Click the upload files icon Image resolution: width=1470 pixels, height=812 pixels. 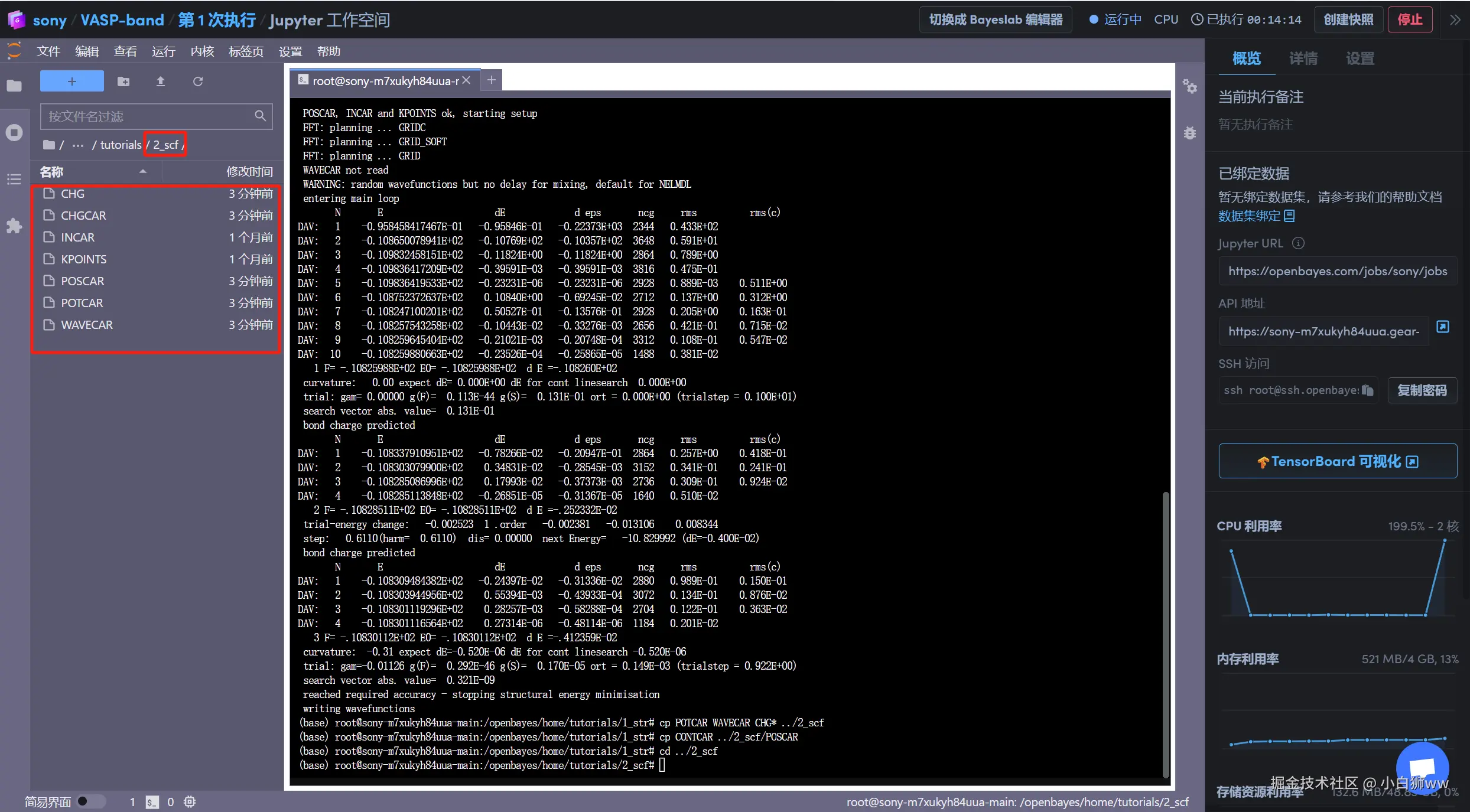click(x=160, y=81)
